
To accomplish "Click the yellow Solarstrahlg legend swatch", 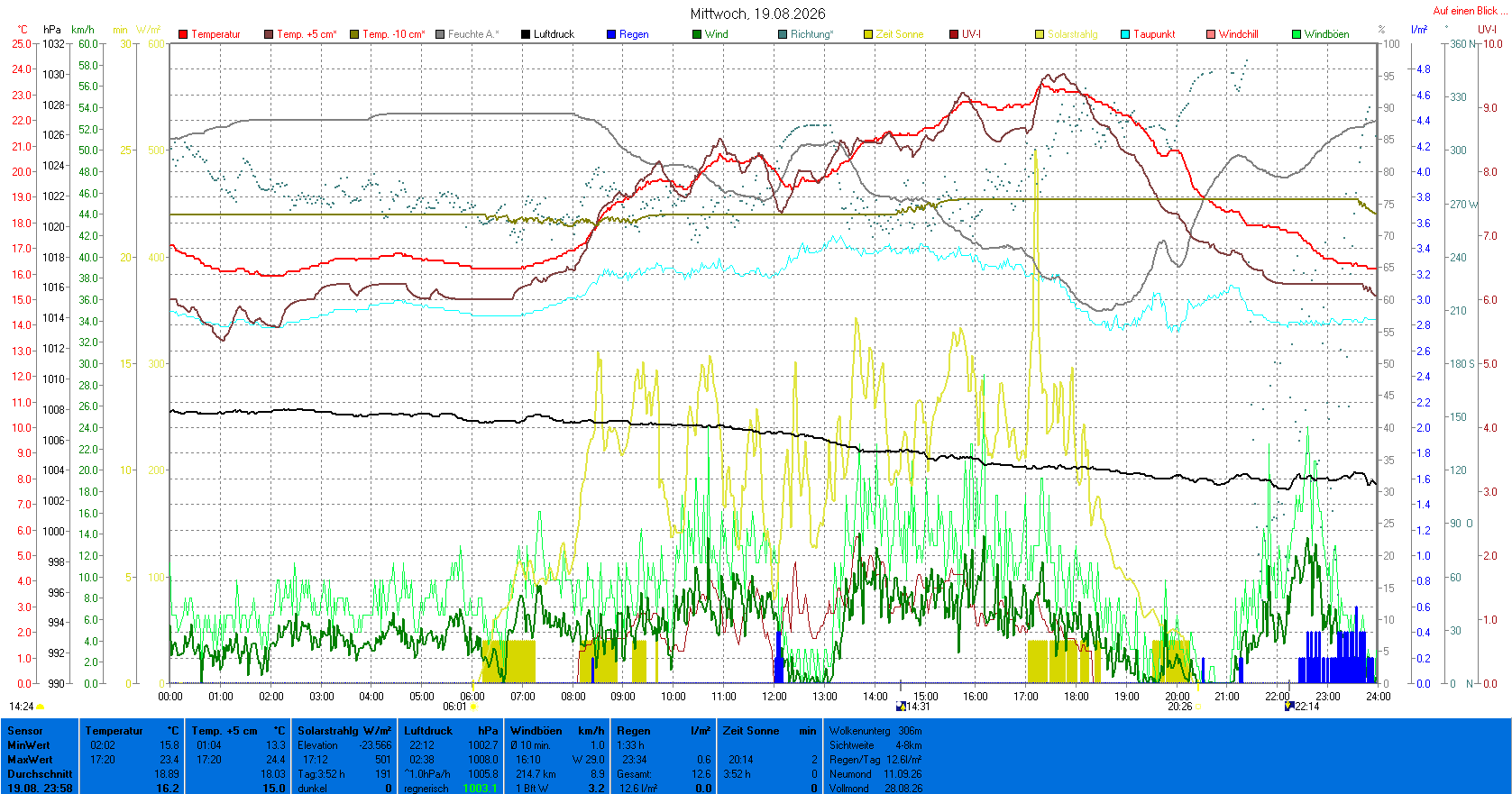I will (1040, 34).
